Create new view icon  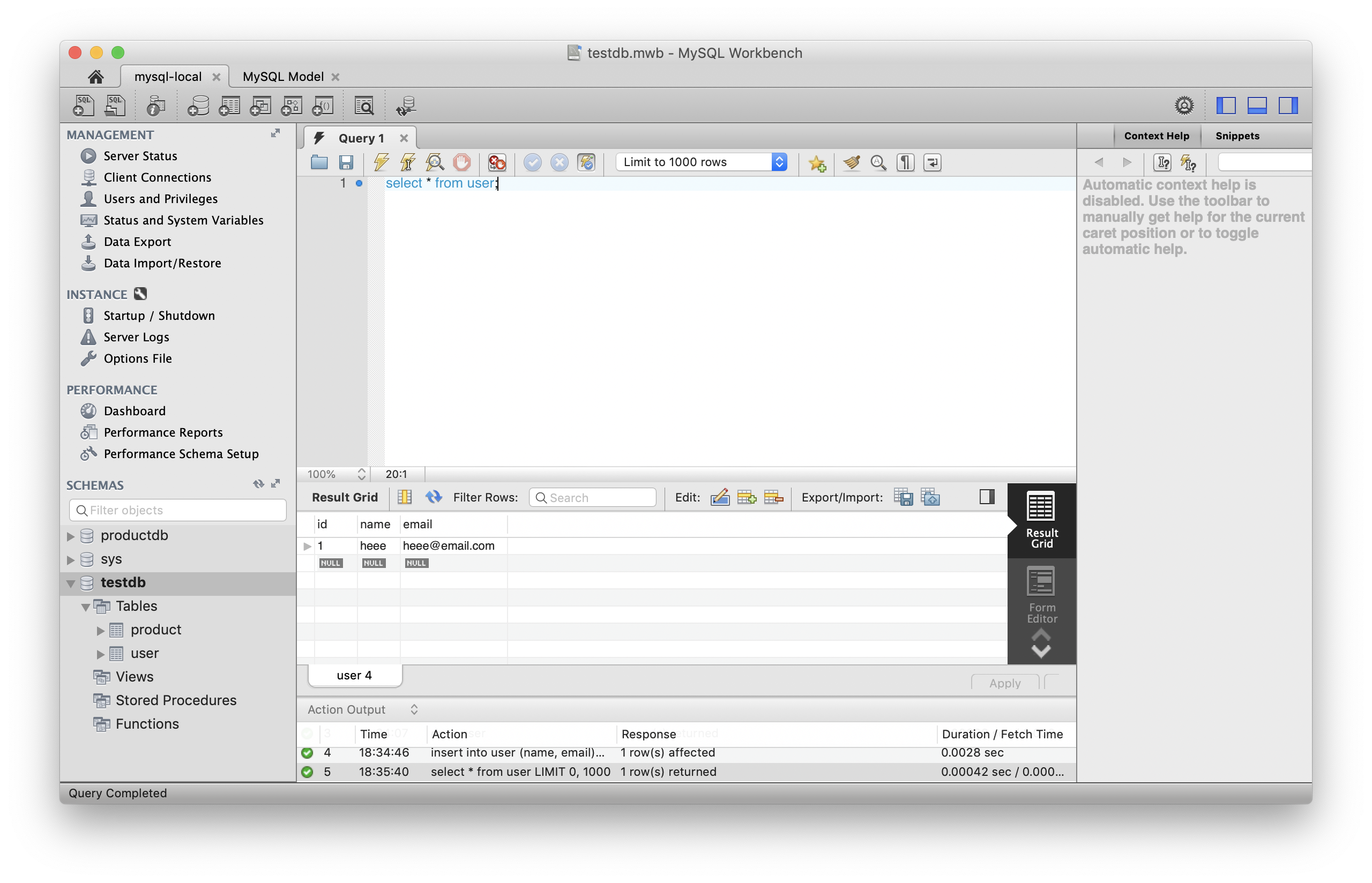click(260, 106)
